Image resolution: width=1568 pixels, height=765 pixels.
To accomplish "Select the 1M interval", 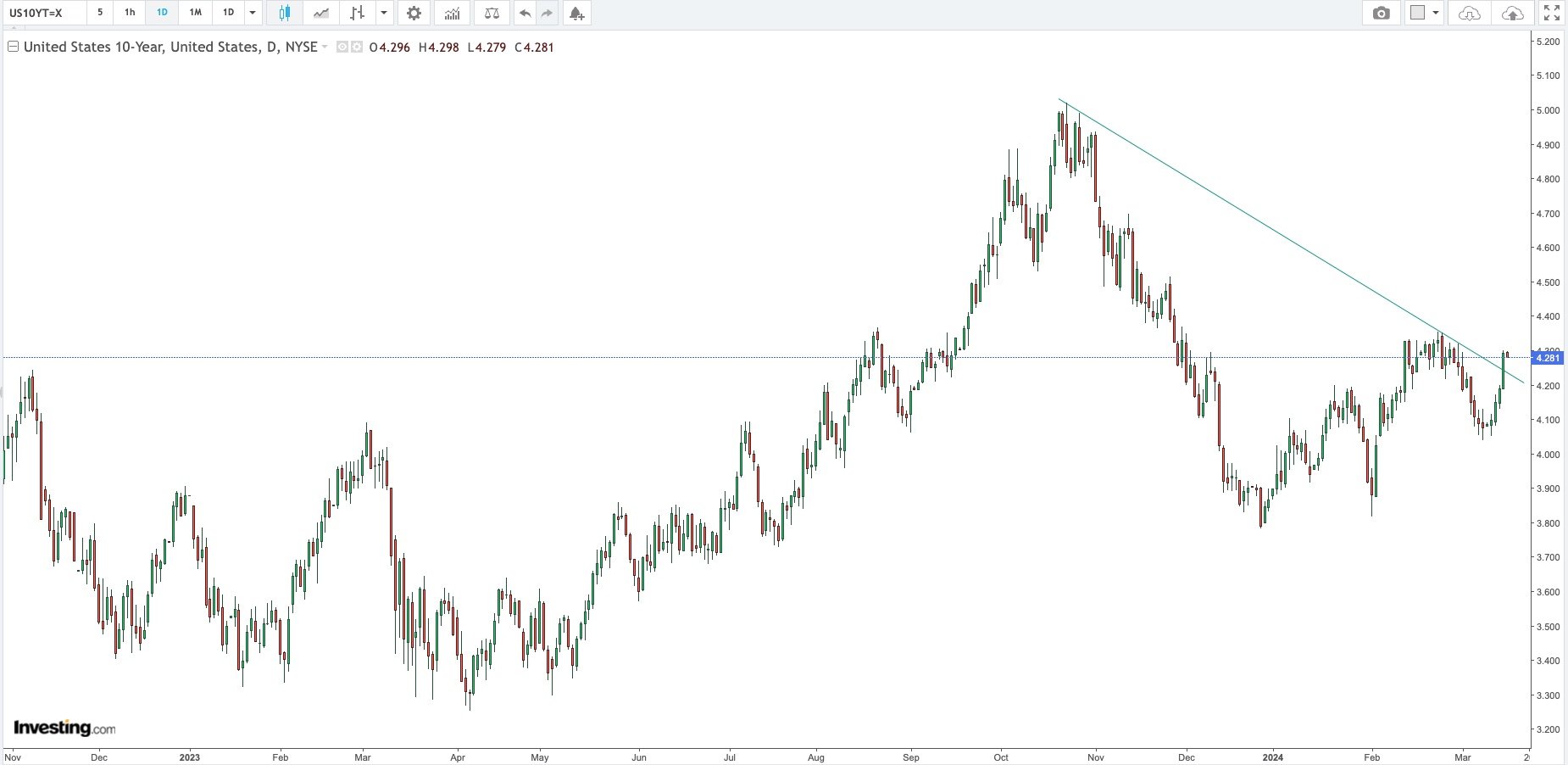I will point(195,13).
